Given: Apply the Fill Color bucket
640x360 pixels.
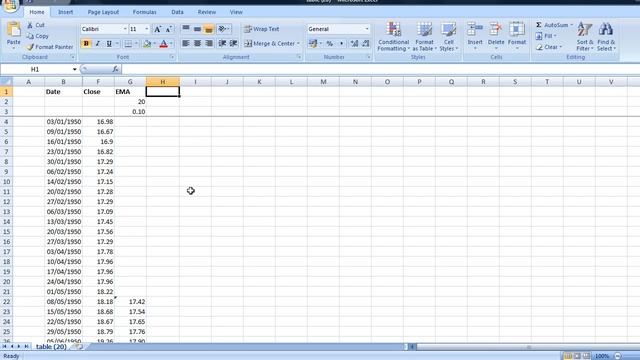Looking at the screenshot, I should (x=147, y=44).
